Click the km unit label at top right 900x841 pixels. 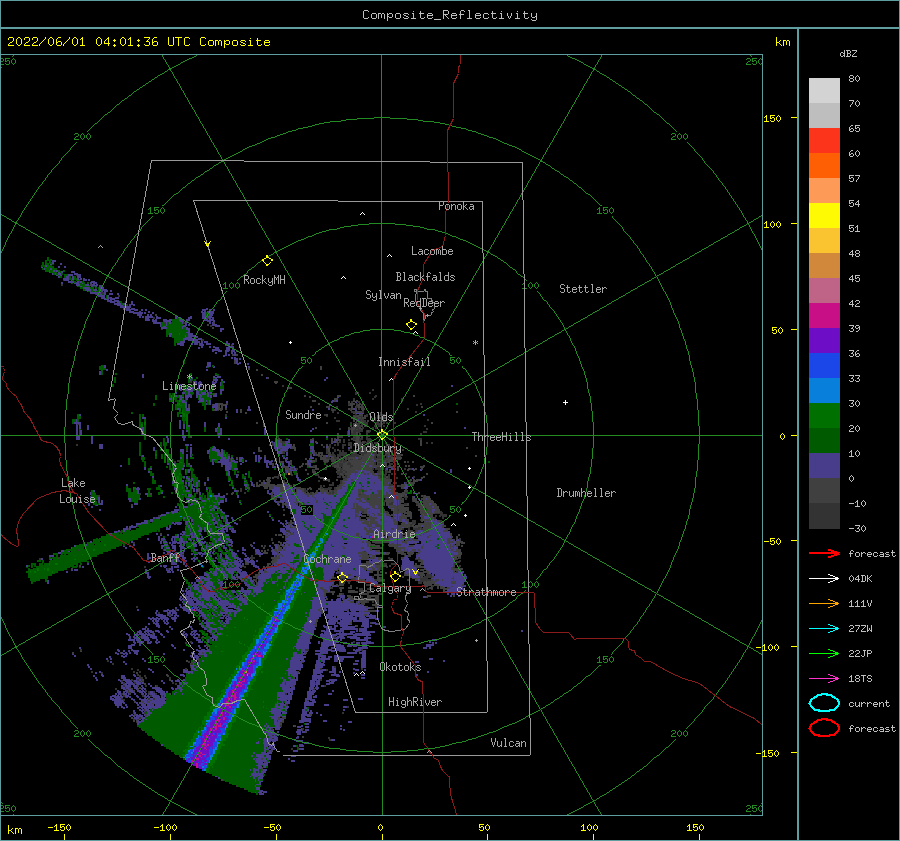(782, 42)
